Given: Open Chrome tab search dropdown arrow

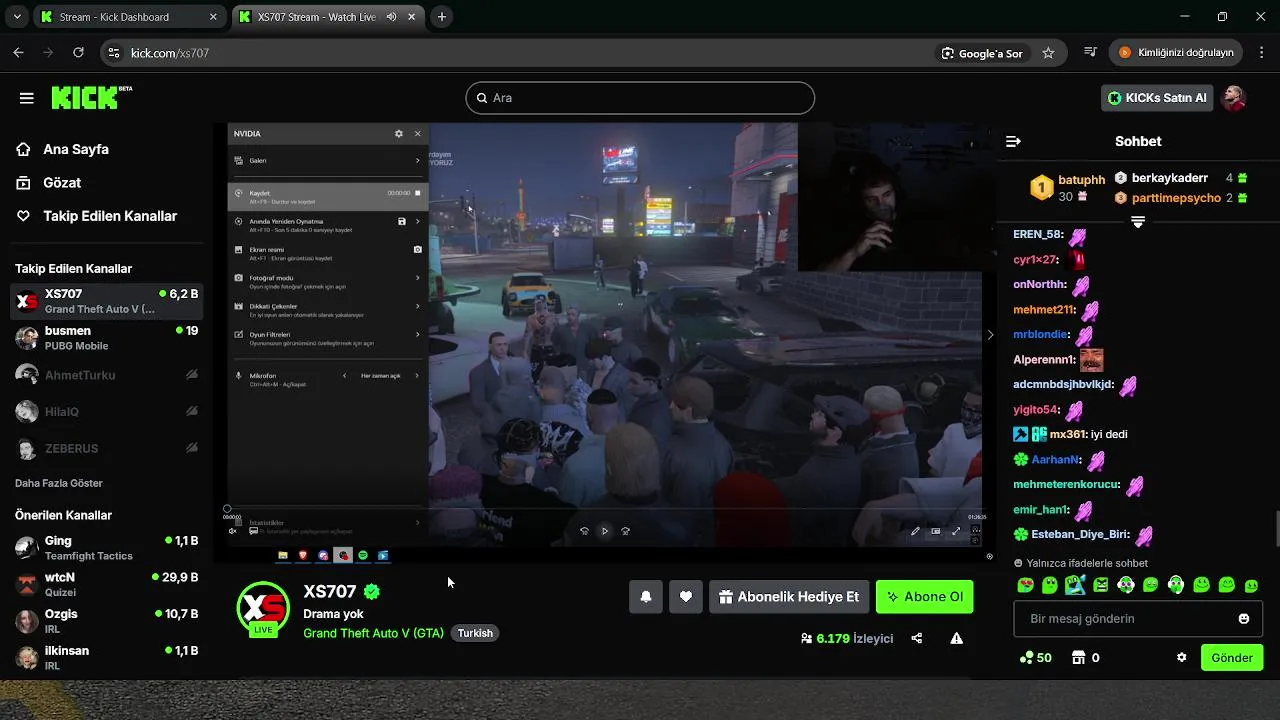Looking at the screenshot, I should (17, 17).
